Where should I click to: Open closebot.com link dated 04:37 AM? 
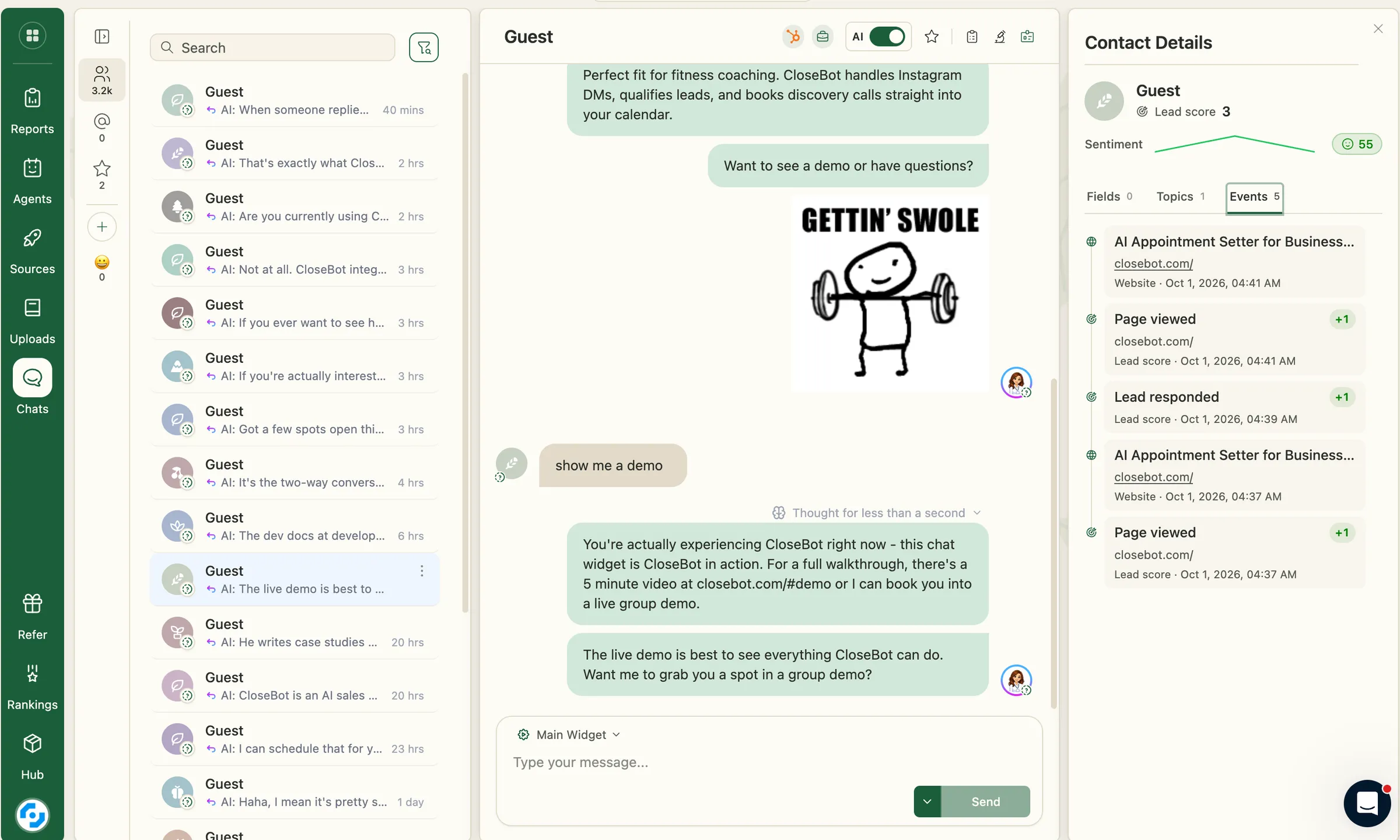coord(1153,477)
